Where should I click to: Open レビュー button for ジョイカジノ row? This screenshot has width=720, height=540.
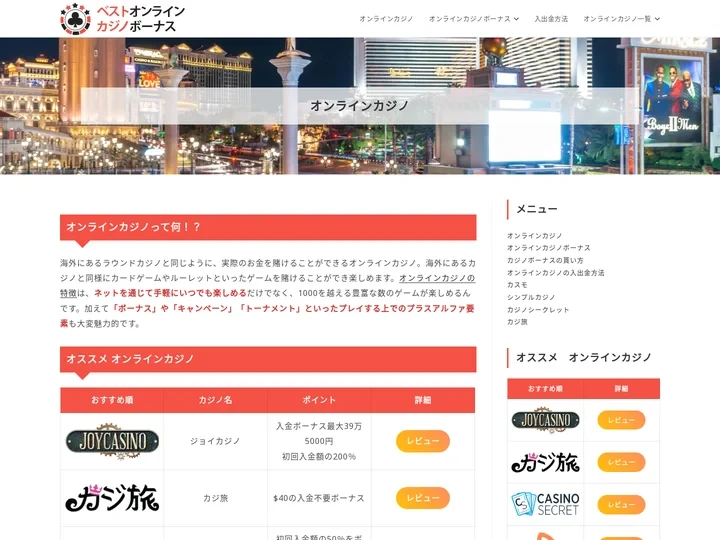422,441
